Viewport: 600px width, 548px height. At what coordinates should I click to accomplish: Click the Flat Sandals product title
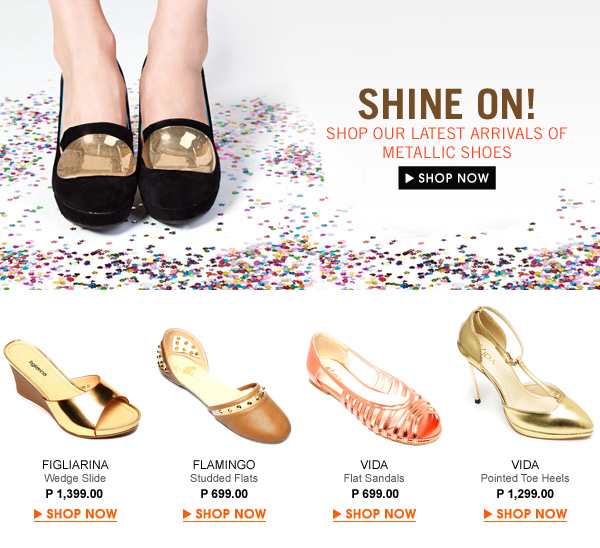coord(374,478)
